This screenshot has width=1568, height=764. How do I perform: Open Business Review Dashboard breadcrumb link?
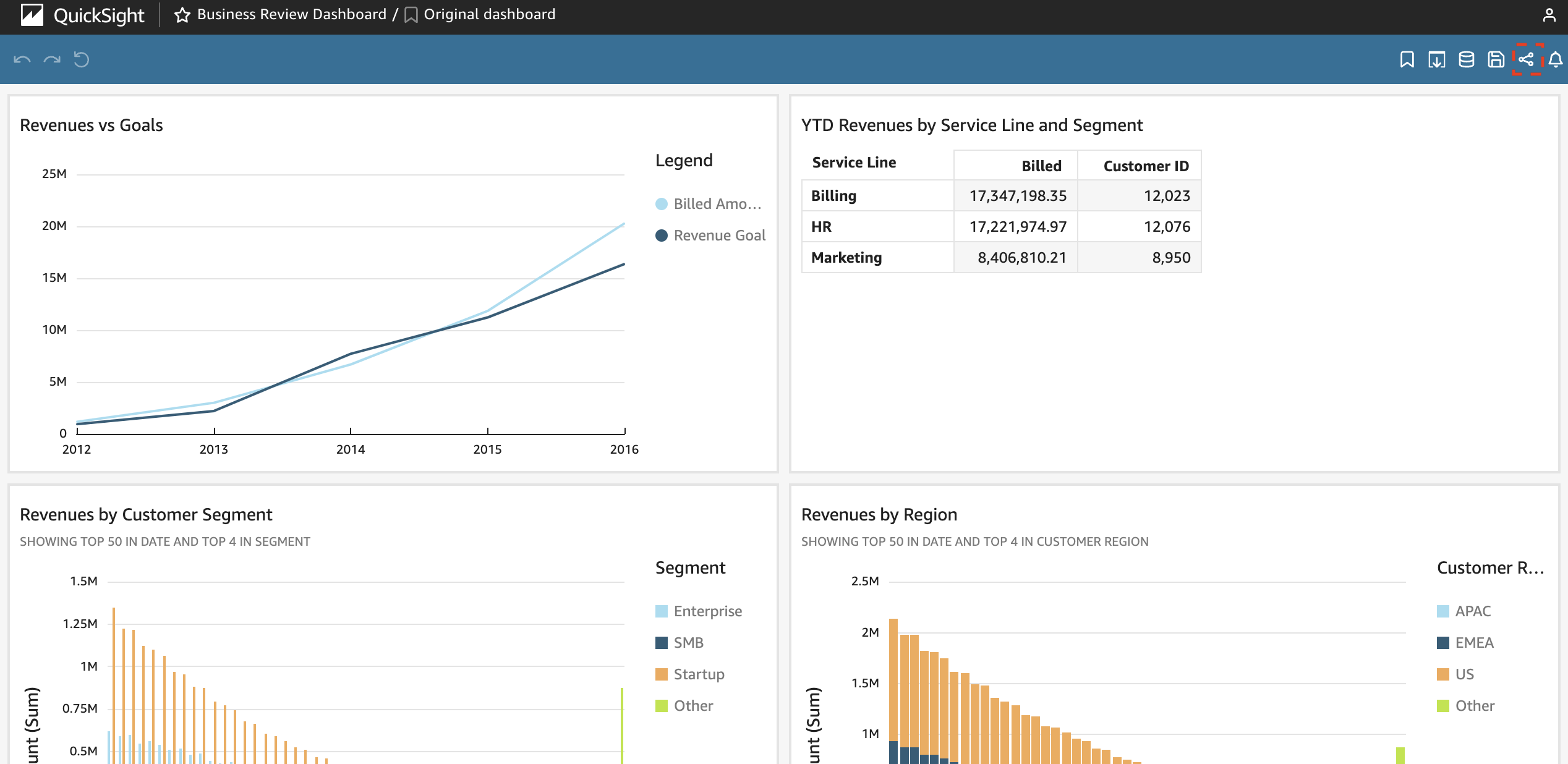pos(291,14)
